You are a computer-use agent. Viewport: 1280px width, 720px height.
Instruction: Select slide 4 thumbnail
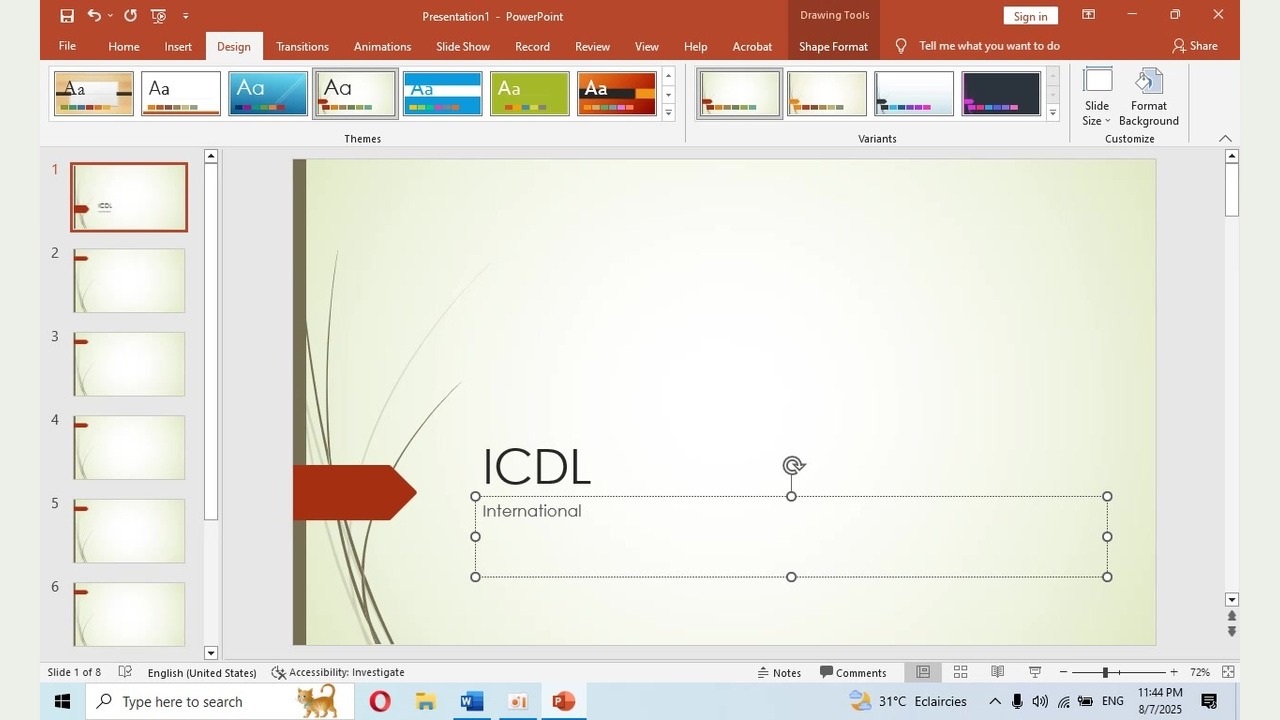[129, 447]
